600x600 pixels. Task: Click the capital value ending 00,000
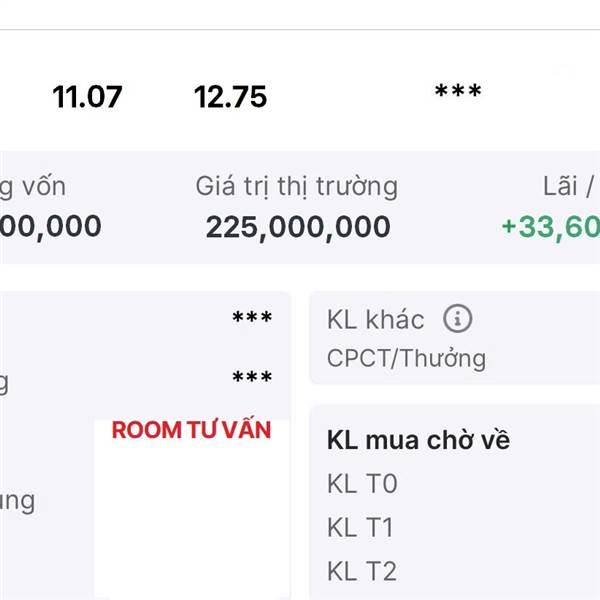coord(51,227)
